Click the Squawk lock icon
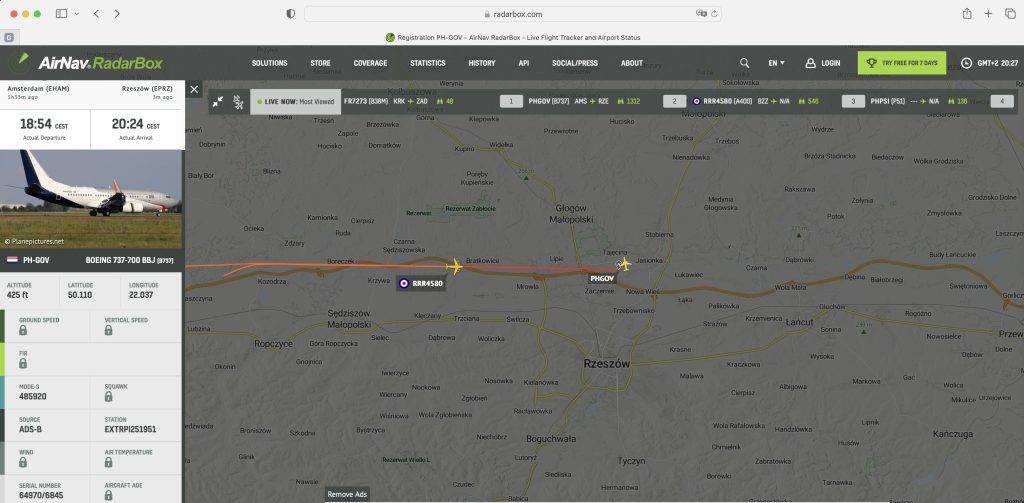This screenshot has width=1024, height=503. click(108, 397)
